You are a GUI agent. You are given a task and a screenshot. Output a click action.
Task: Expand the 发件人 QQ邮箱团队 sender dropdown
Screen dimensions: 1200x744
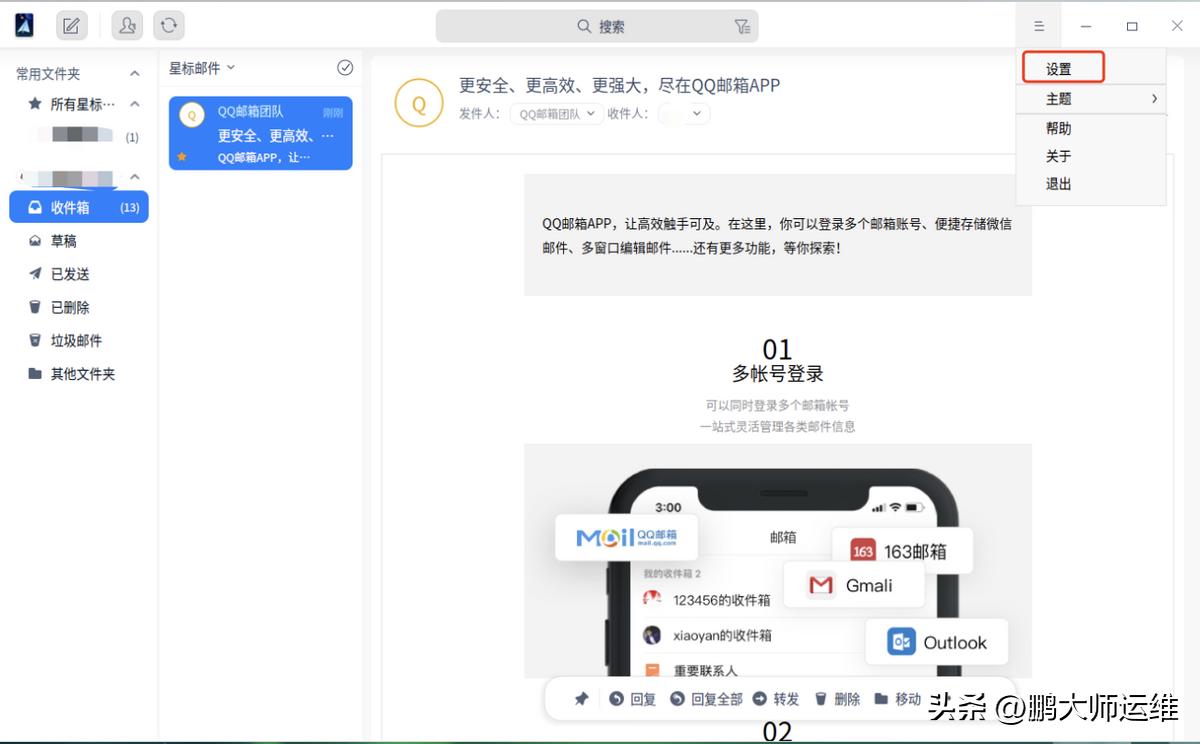[556, 113]
